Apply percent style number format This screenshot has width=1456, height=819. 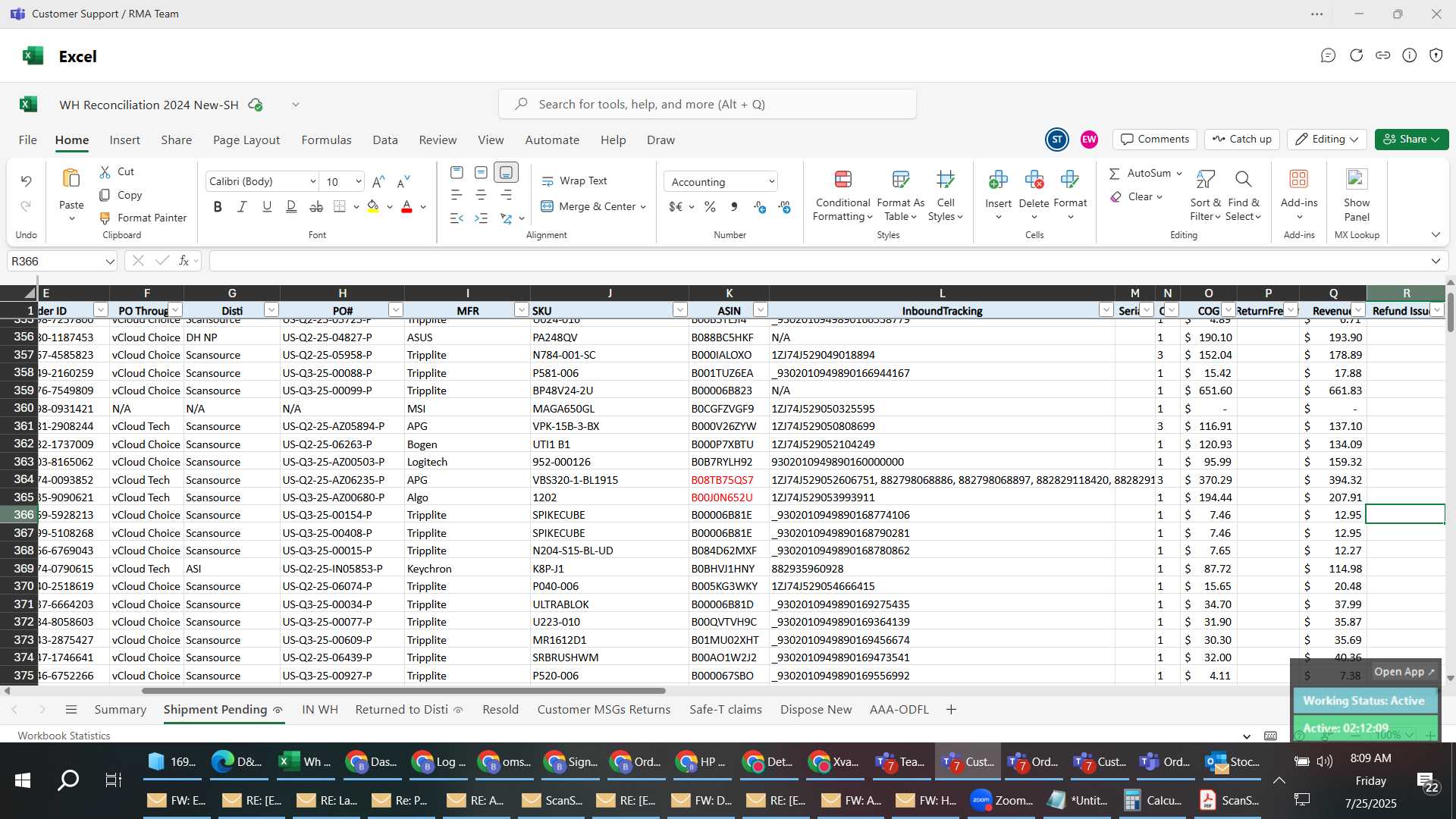[x=710, y=206]
